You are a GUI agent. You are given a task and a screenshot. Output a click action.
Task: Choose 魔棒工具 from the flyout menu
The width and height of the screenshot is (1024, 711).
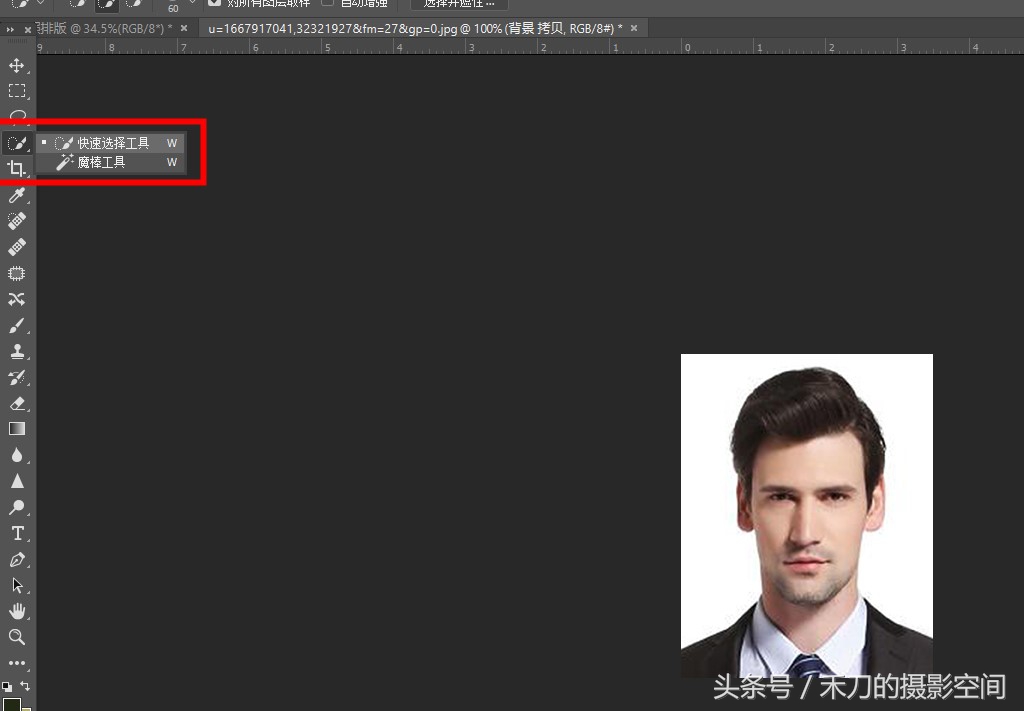(x=102, y=162)
